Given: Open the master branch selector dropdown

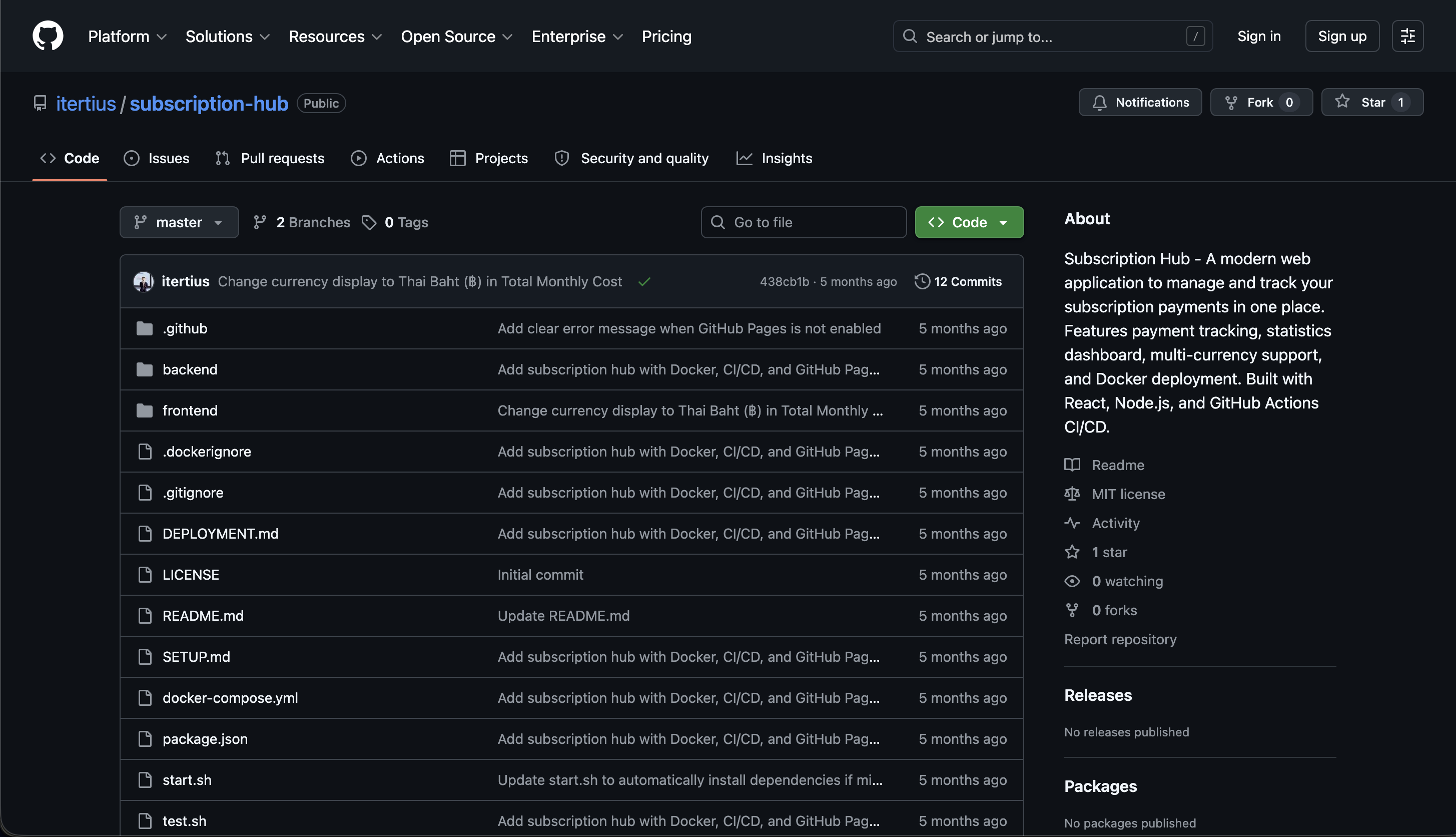Looking at the screenshot, I should 179,222.
